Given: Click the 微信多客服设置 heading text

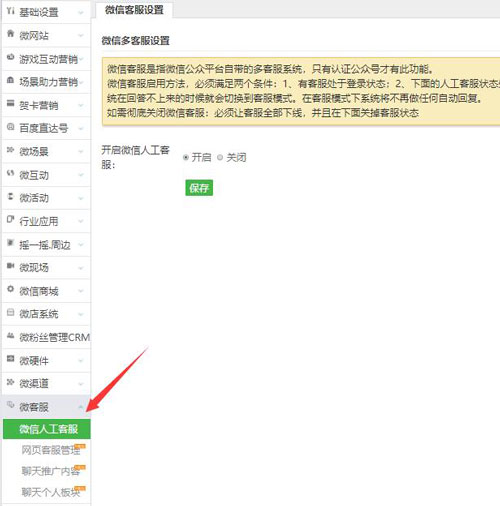Looking at the screenshot, I should (136, 41).
